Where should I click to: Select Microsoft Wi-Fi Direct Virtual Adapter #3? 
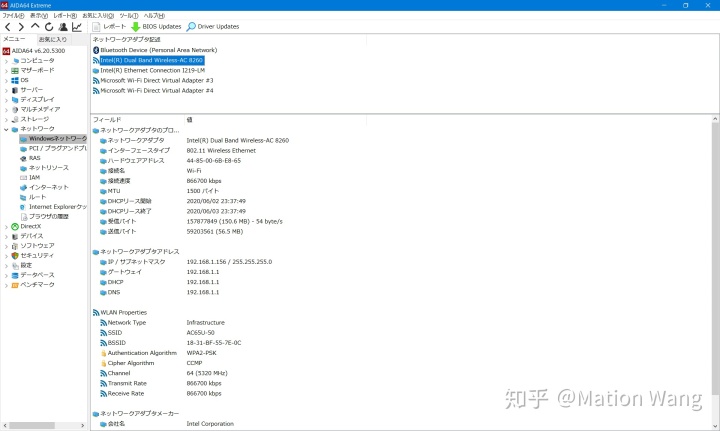click(x=153, y=80)
